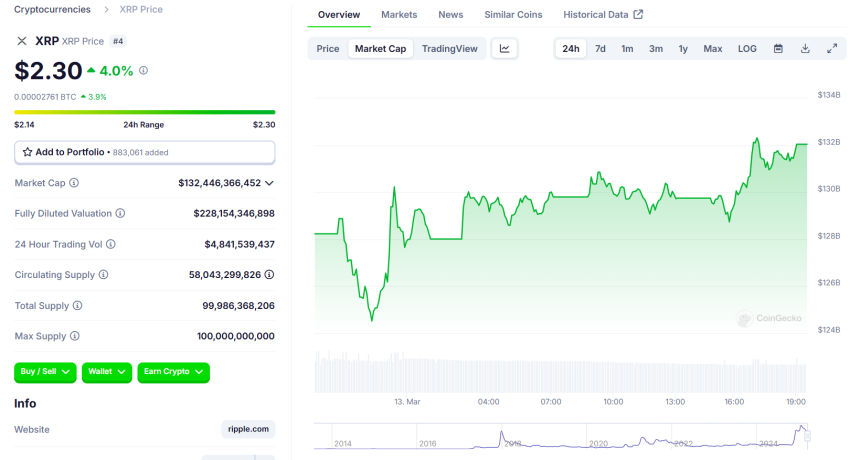Click the historical range navigator slider handle

(807, 435)
